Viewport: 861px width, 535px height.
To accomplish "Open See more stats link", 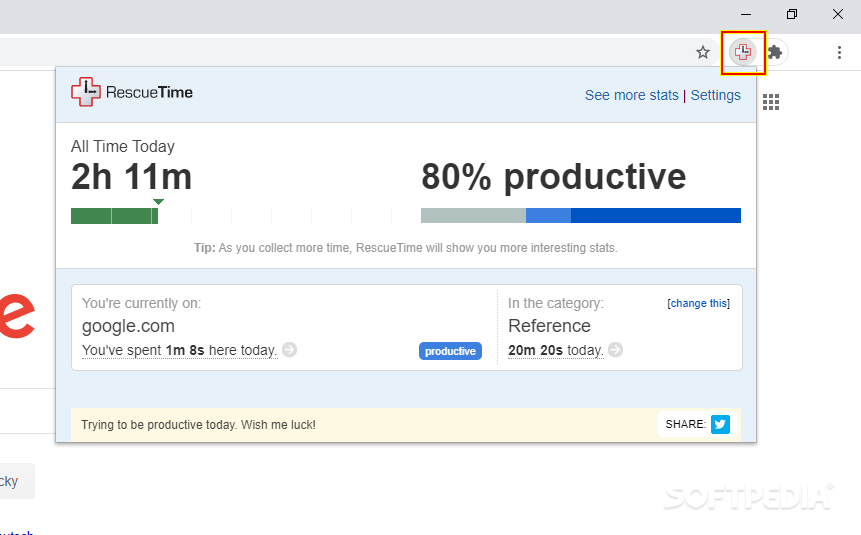I will [631, 95].
